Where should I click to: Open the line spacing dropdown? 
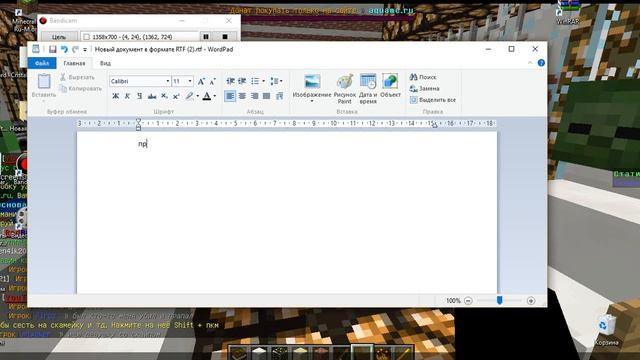coord(276,81)
